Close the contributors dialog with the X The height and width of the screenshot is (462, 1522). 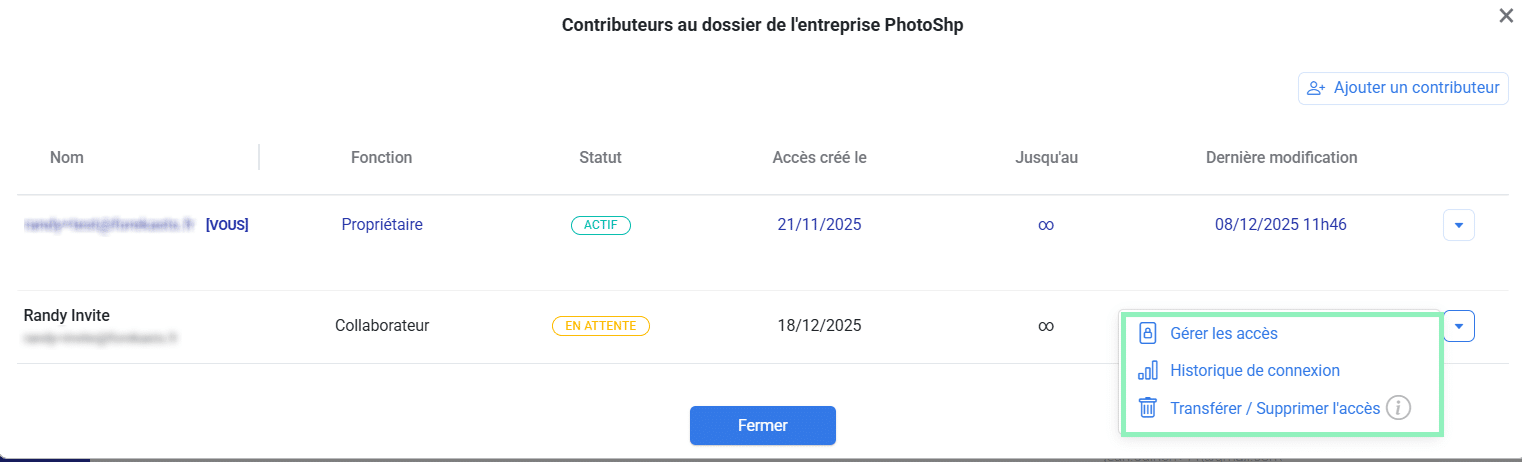(x=1506, y=15)
